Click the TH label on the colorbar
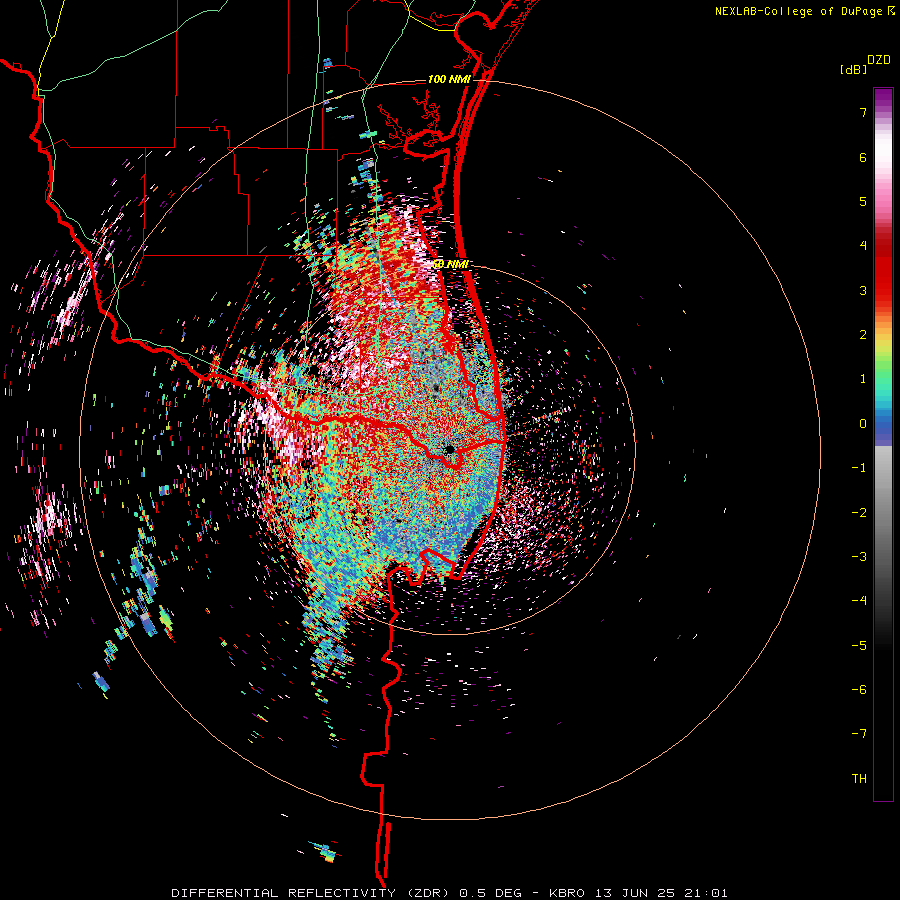Viewport: 900px width, 900px height. pyautogui.click(x=859, y=779)
